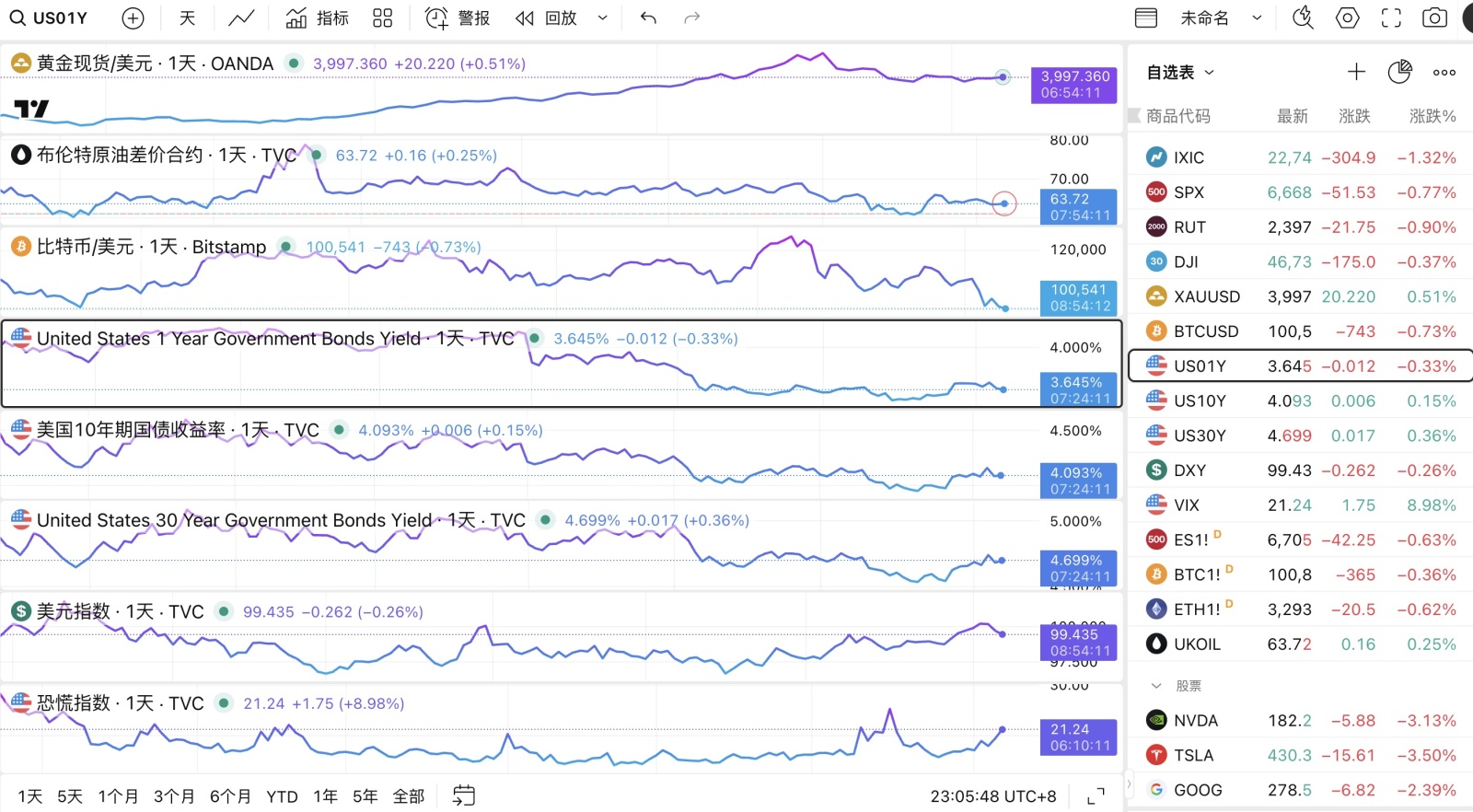
Task: Select ETH1! futures in watchlist
Action: [1300, 609]
